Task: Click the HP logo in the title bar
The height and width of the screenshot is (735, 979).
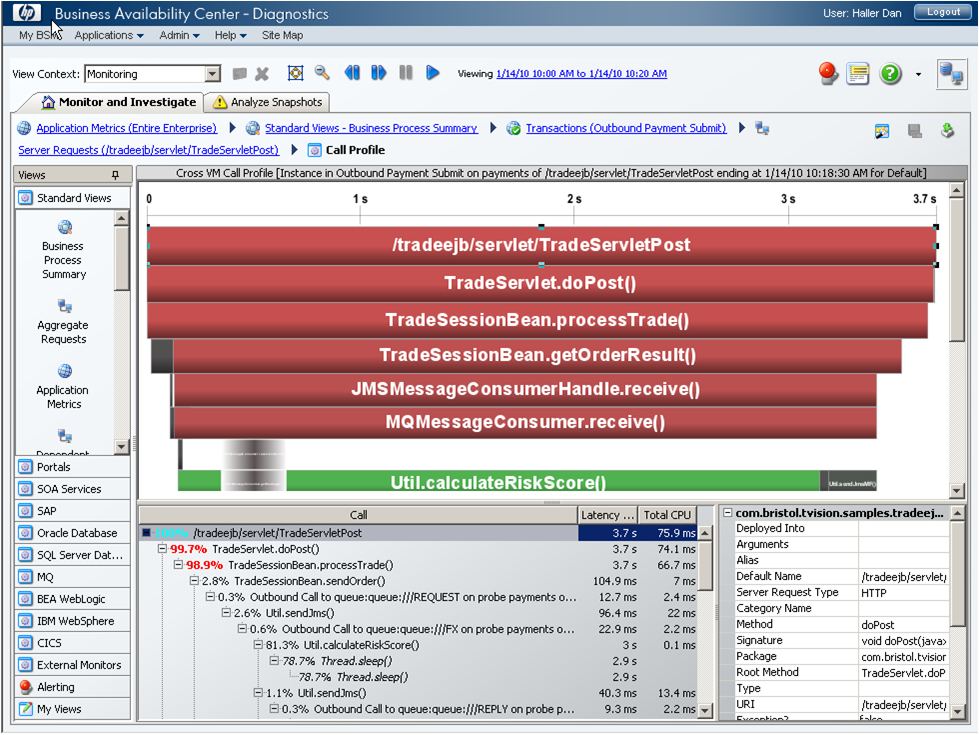Action: tap(26, 12)
